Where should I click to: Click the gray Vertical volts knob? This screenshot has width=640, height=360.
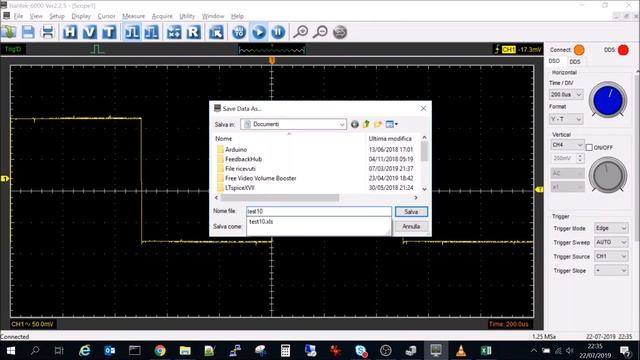(x=608, y=175)
